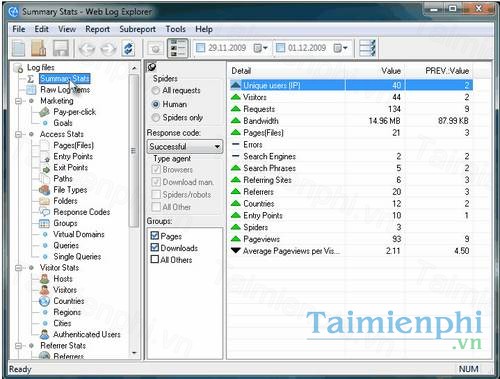This screenshot has height=379, width=500.
Task: Select the Average Pageviews per Vis... row
Action: pyautogui.click(x=351, y=251)
